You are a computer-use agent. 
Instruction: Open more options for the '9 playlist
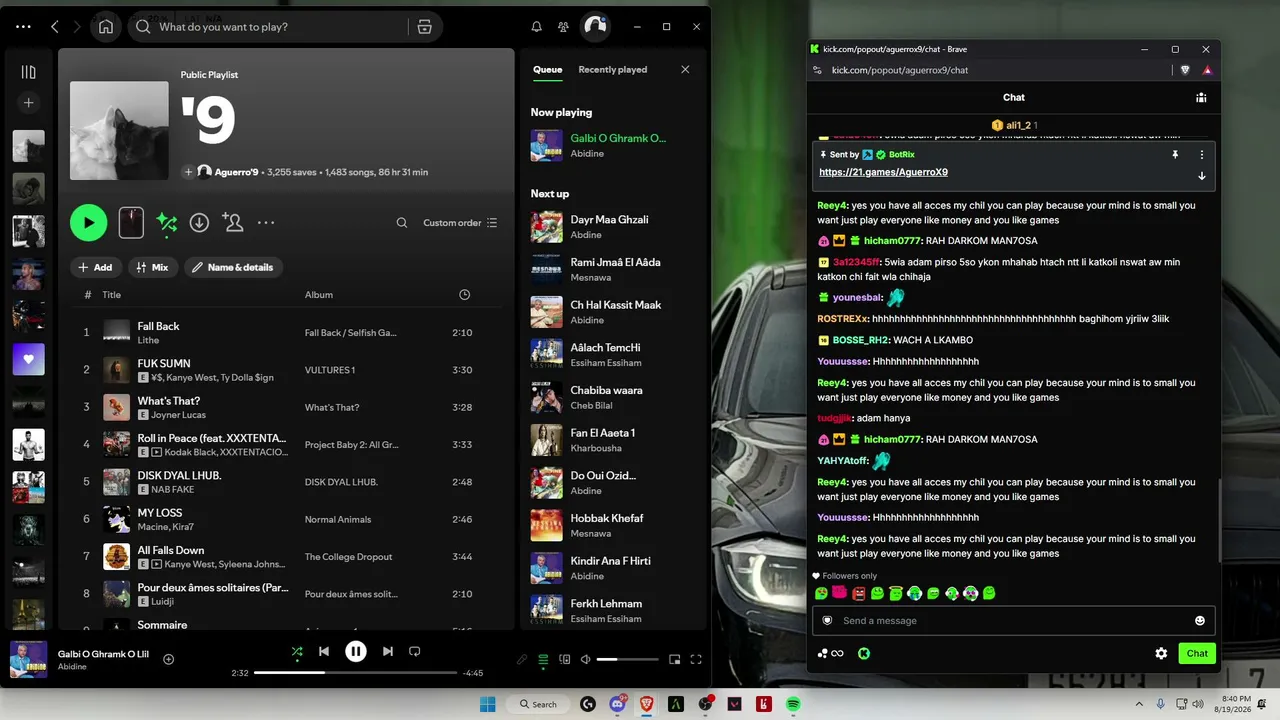click(x=266, y=223)
